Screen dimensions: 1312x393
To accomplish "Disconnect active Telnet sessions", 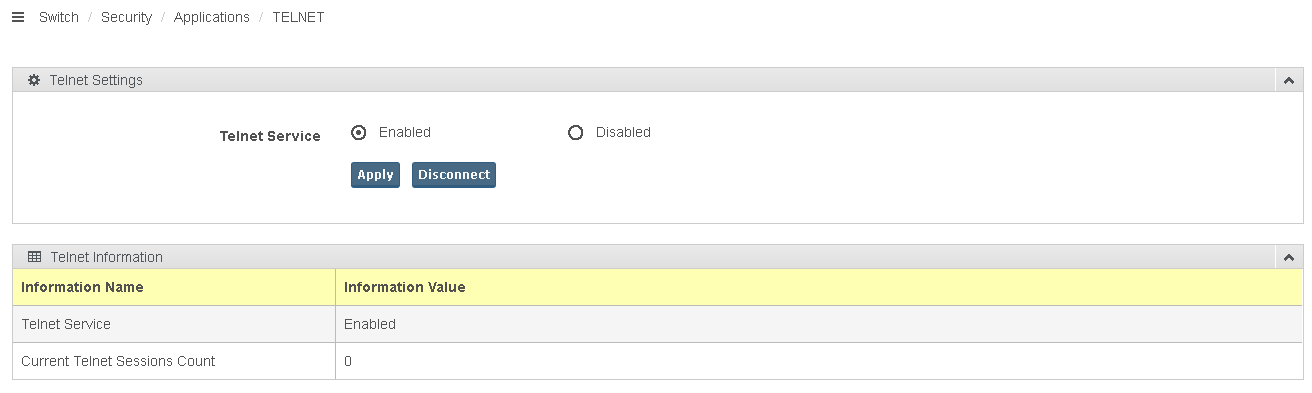I will [x=454, y=175].
